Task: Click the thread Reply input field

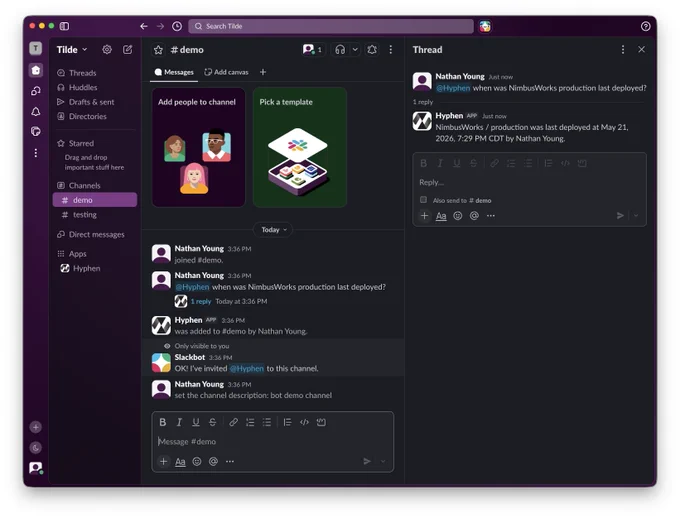Action: (x=530, y=182)
